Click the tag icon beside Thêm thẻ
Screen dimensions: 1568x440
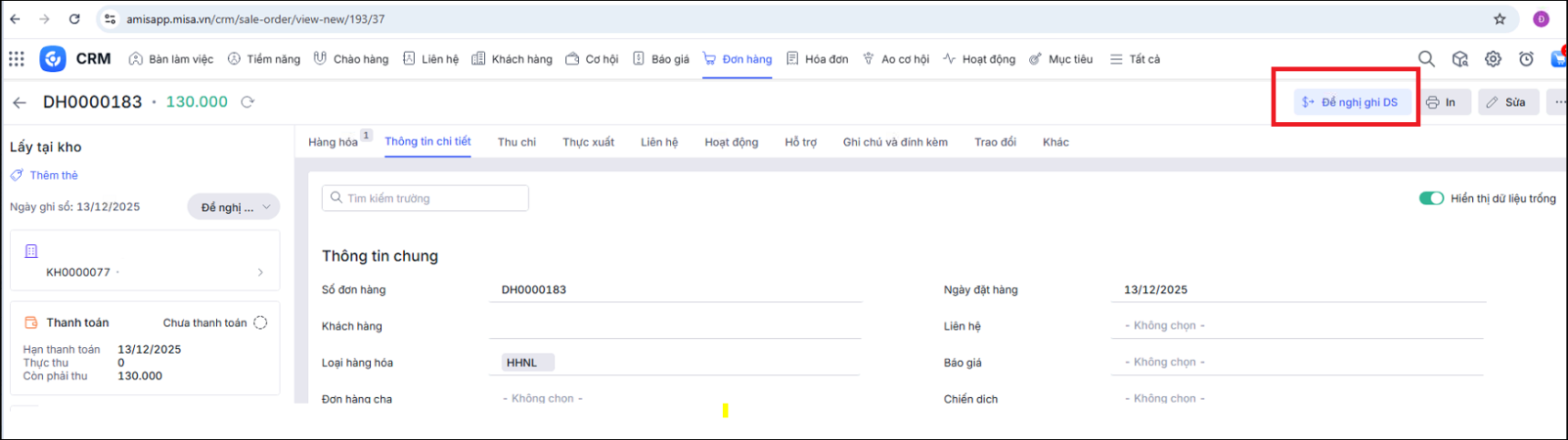[x=16, y=175]
